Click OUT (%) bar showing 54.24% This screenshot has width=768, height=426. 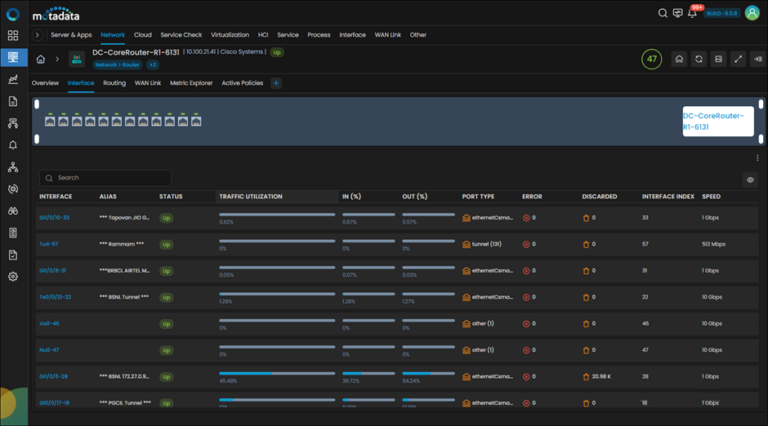click(429, 374)
